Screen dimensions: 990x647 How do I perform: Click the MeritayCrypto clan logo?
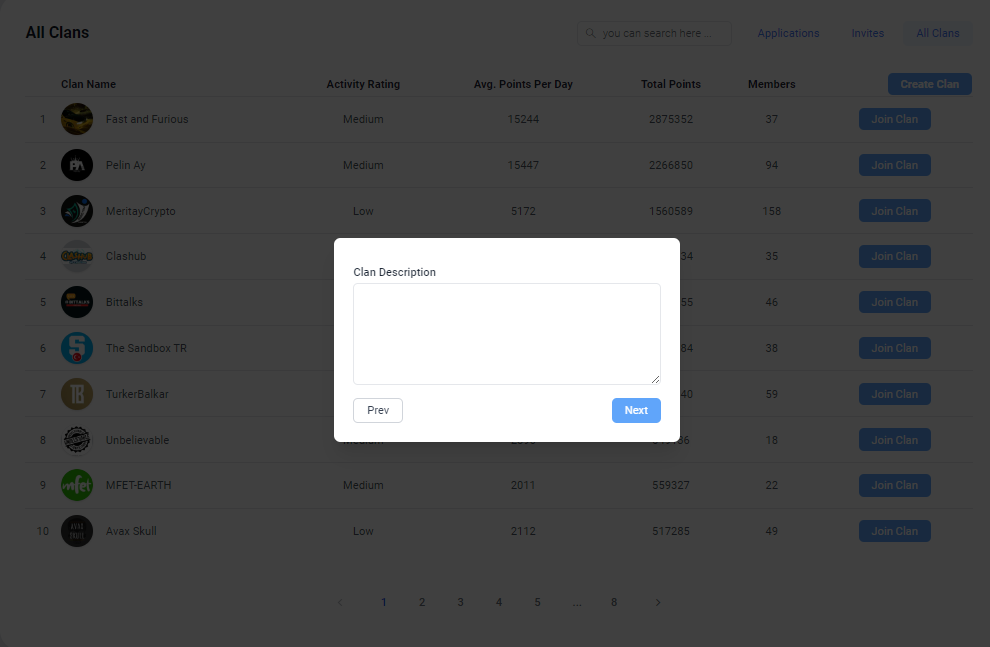[77, 211]
